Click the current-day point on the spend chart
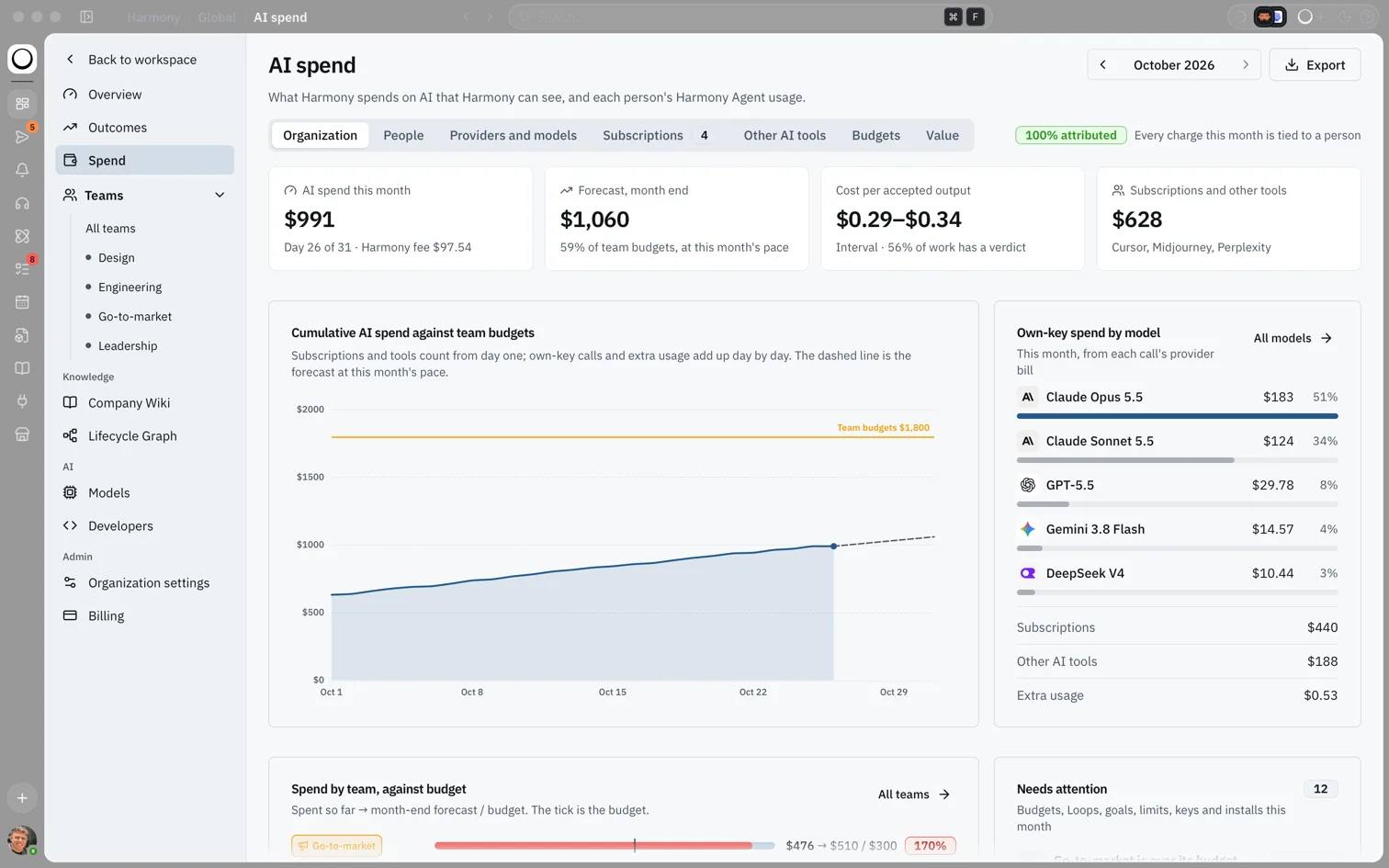1389x868 pixels. (833, 547)
